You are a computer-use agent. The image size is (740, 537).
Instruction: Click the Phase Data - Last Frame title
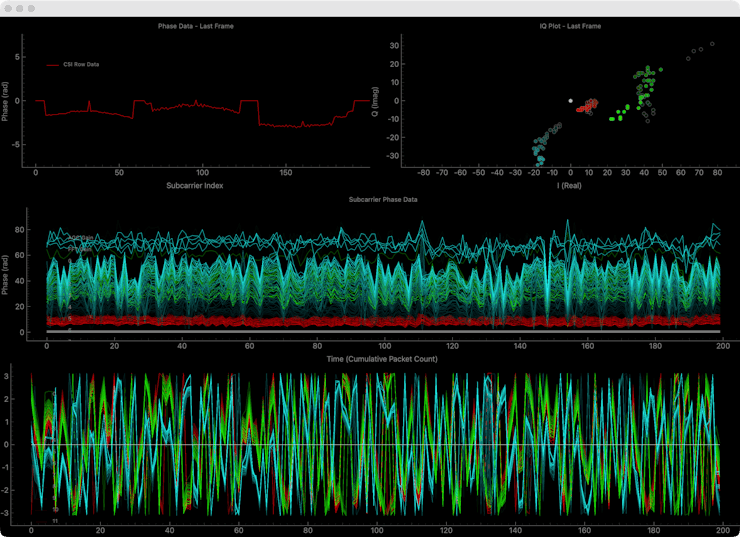(196, 25)
